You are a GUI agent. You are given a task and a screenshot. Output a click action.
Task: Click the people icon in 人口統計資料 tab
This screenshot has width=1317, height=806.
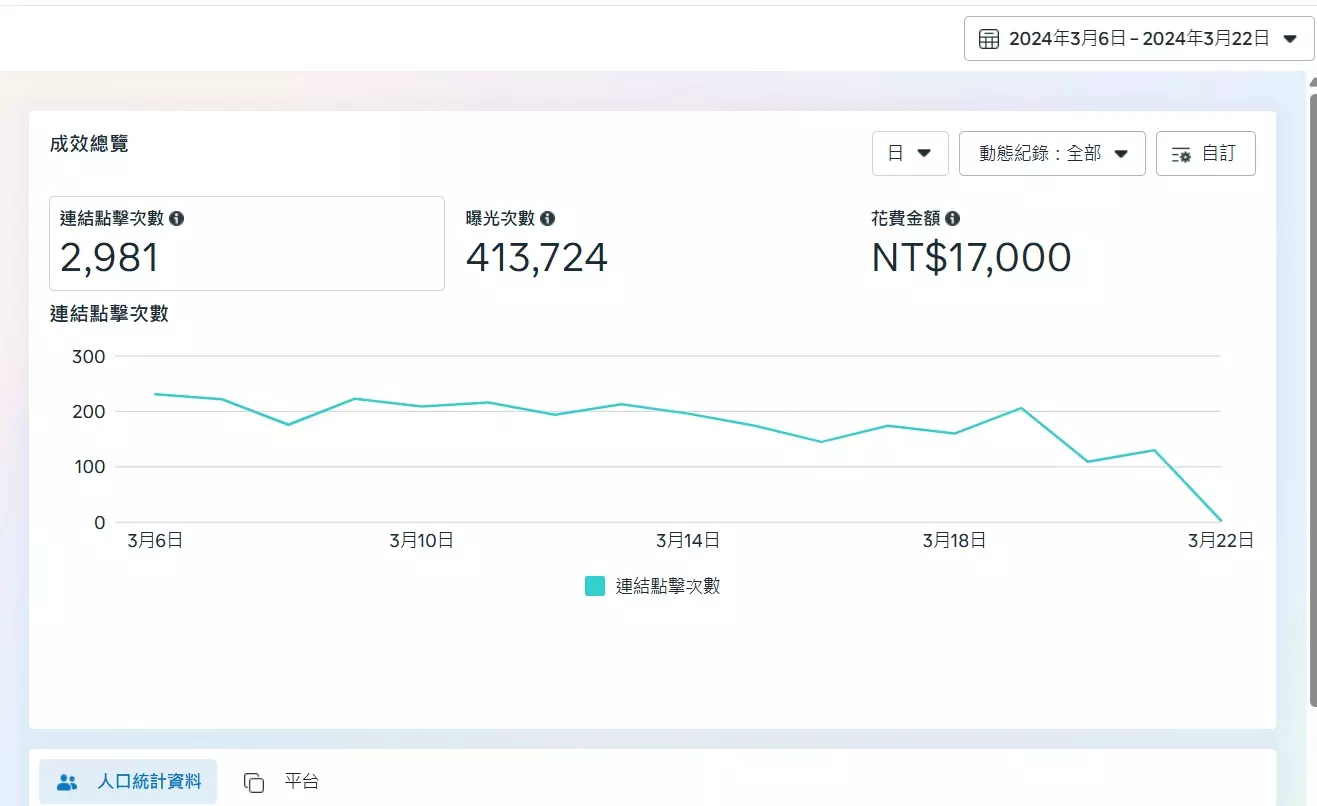[67, 782]
